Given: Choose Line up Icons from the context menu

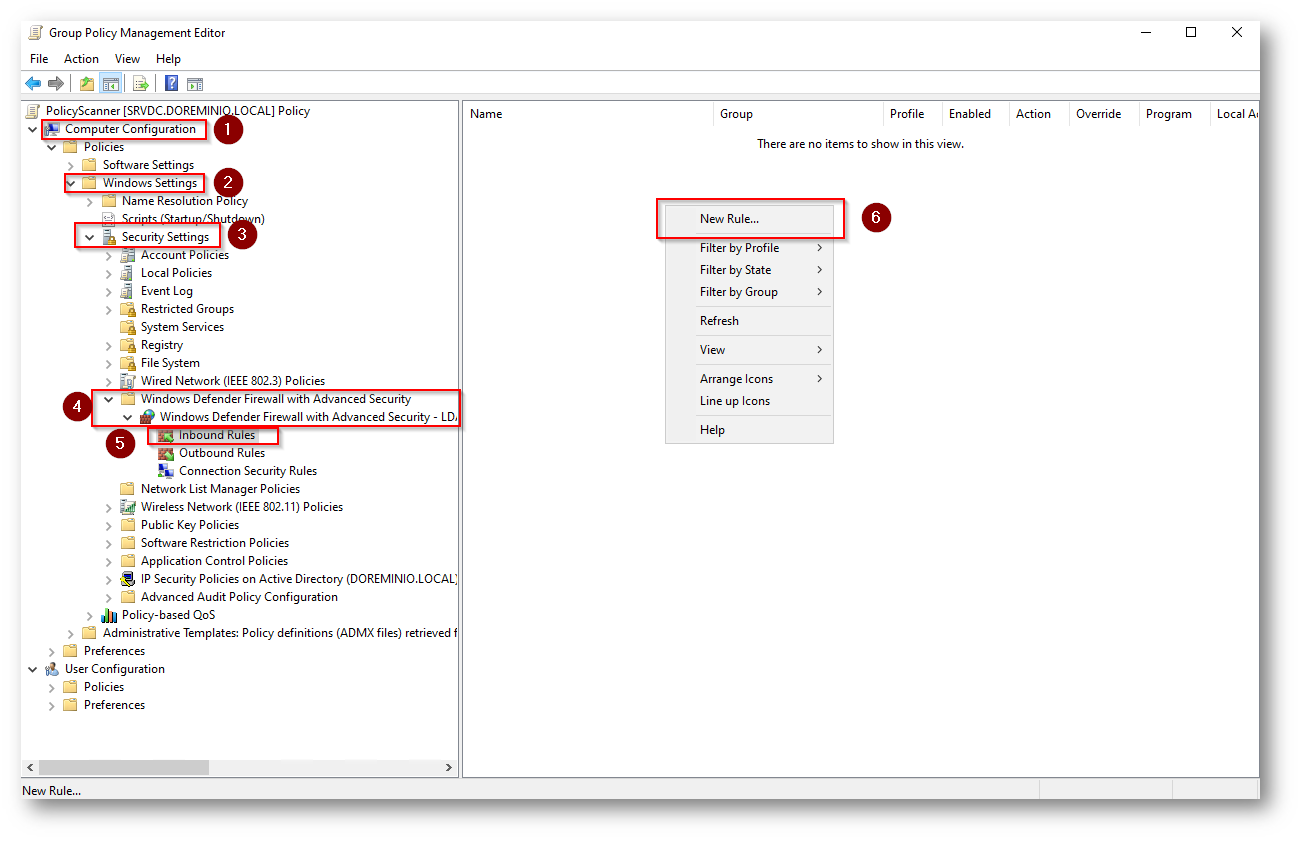Looking at the screenshot, I should click(x=749, y=401).
